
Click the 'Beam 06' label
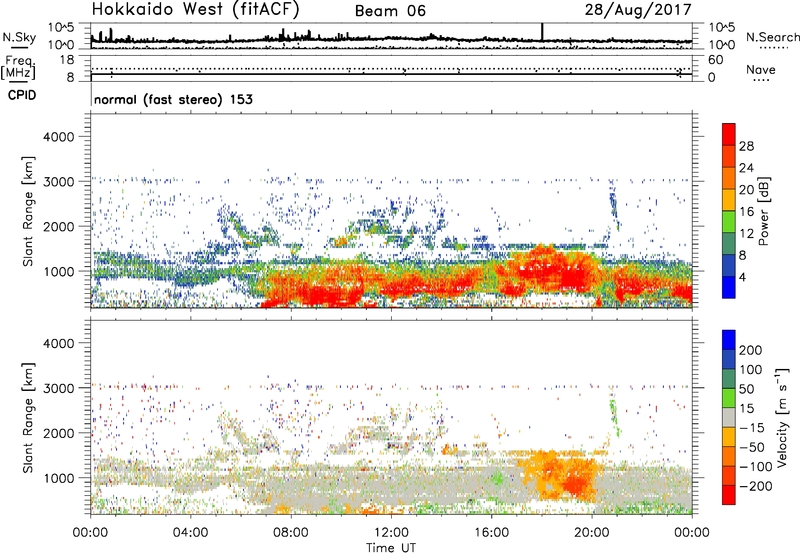390,11
